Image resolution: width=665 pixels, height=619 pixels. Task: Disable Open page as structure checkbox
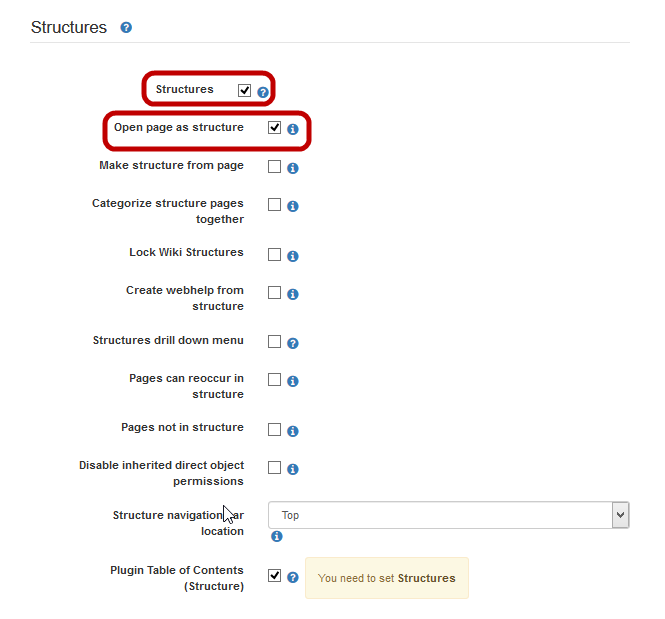(x=275, y=128)
